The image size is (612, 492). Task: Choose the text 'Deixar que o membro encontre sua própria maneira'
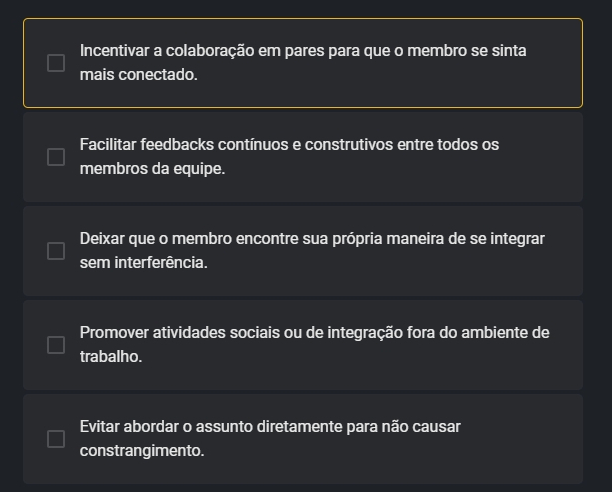(x=262, y=239)
